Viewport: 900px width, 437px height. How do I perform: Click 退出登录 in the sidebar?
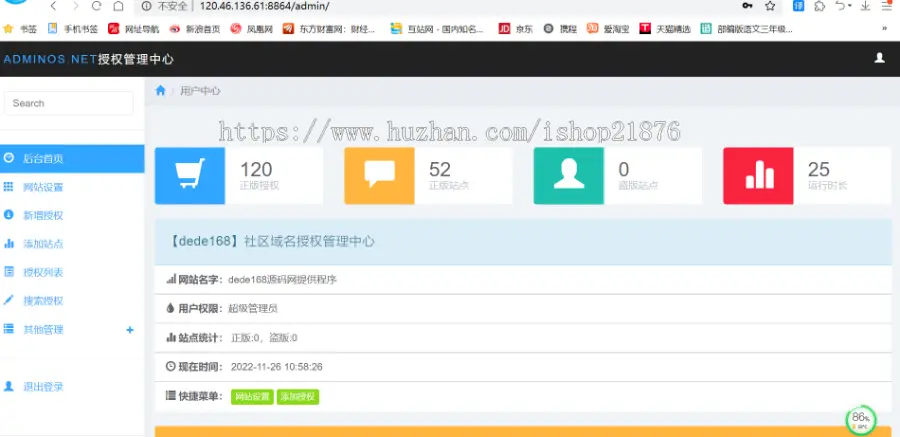(72, 386)
